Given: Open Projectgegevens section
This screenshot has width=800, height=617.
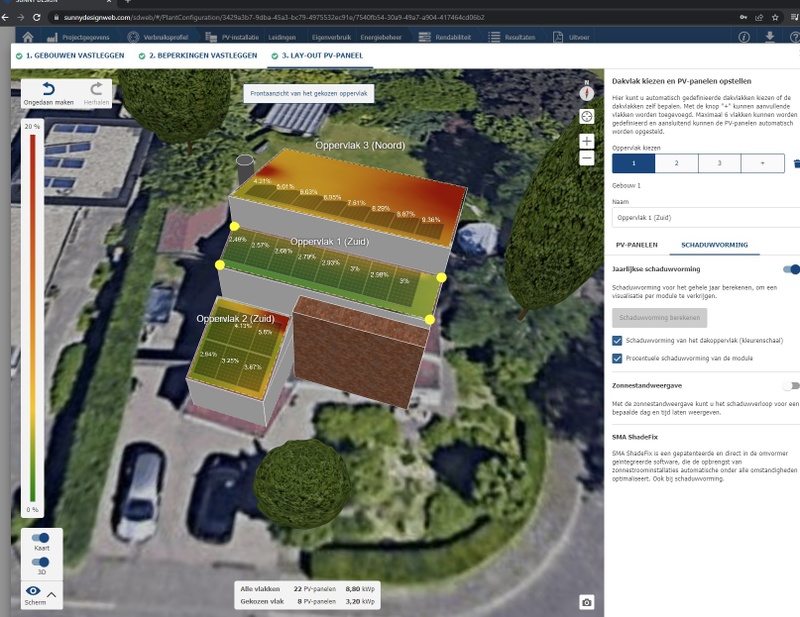Looking at the screenshot, I should tap(78, 37).
